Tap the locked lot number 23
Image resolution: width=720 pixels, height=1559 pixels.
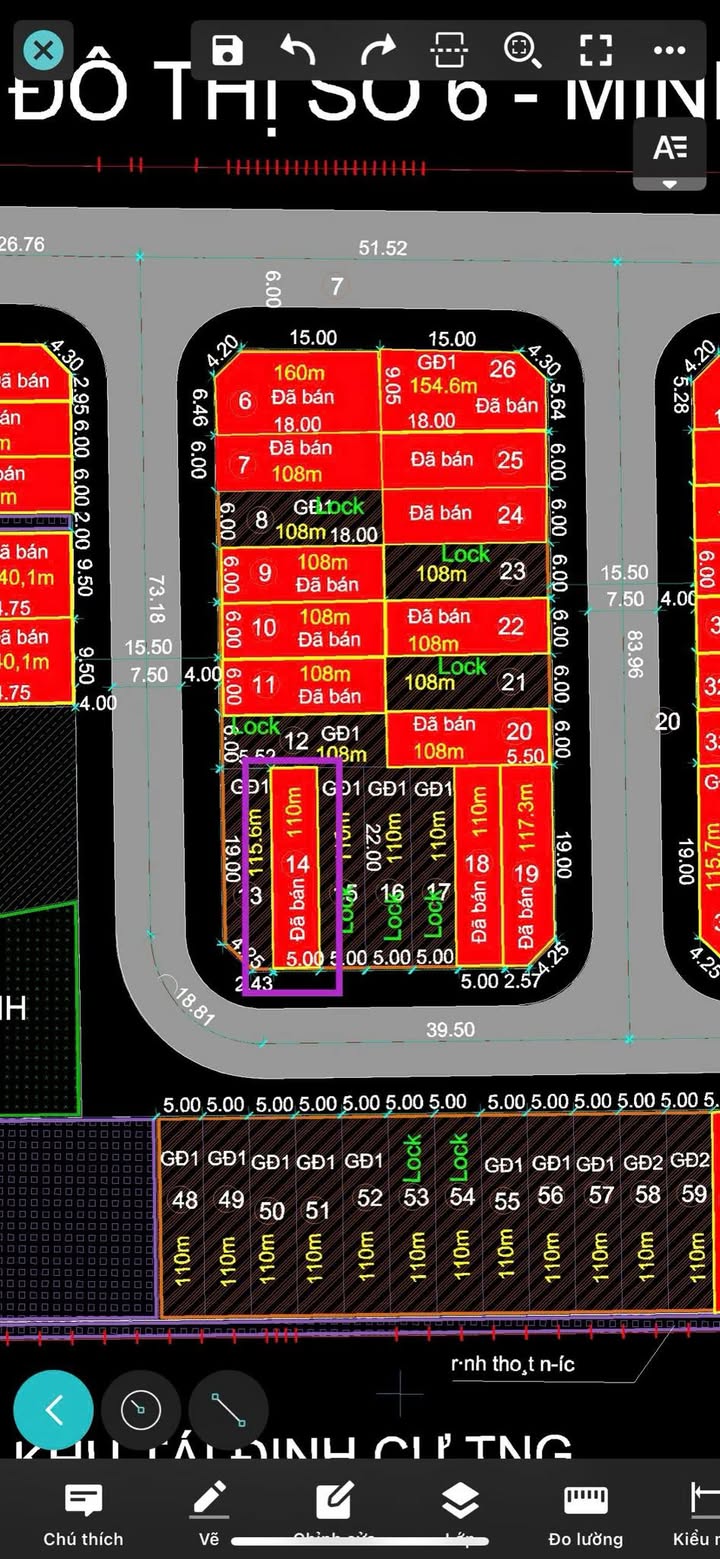click(512, 571)
